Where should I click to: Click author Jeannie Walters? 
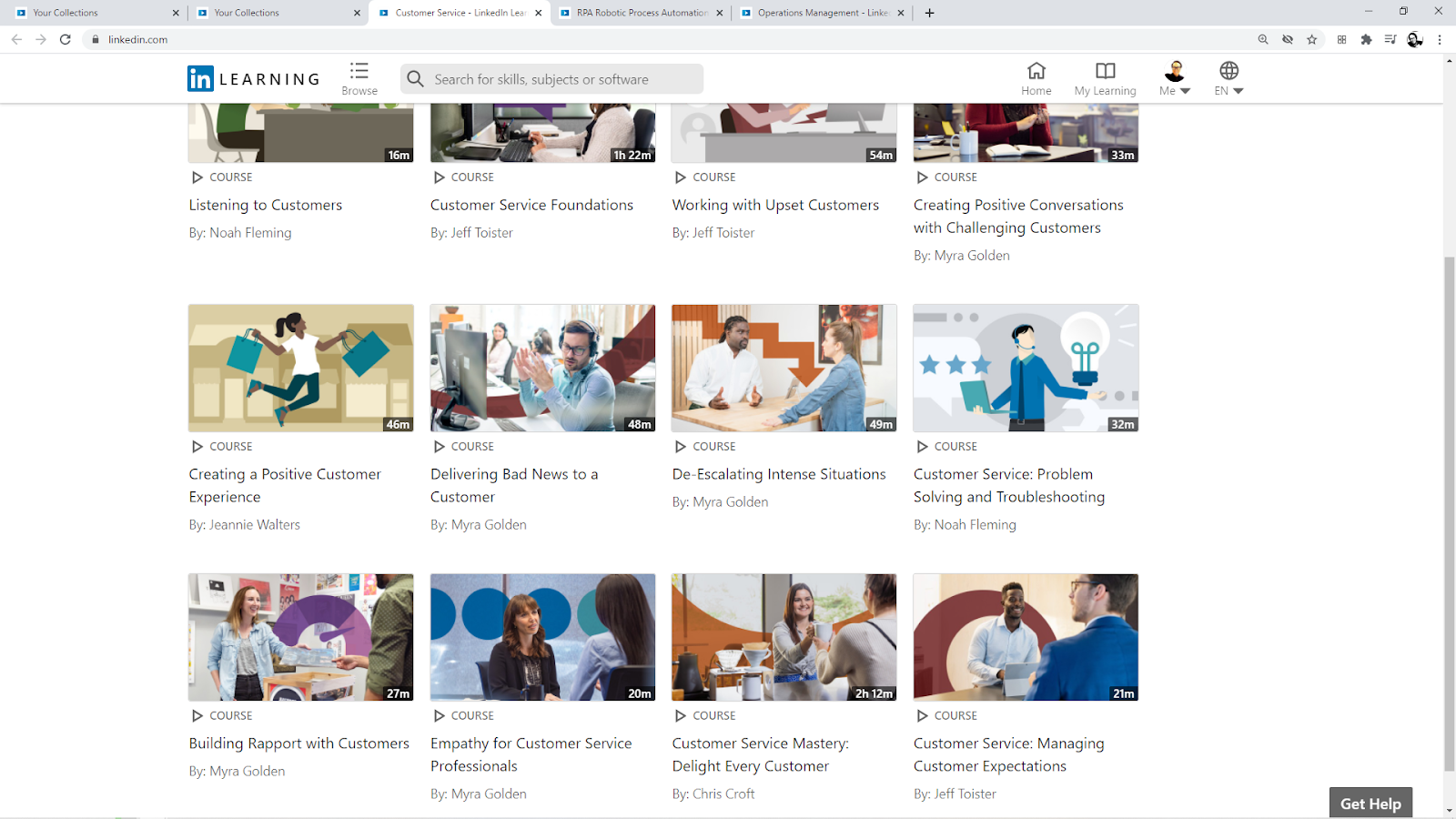click(255, 525)
